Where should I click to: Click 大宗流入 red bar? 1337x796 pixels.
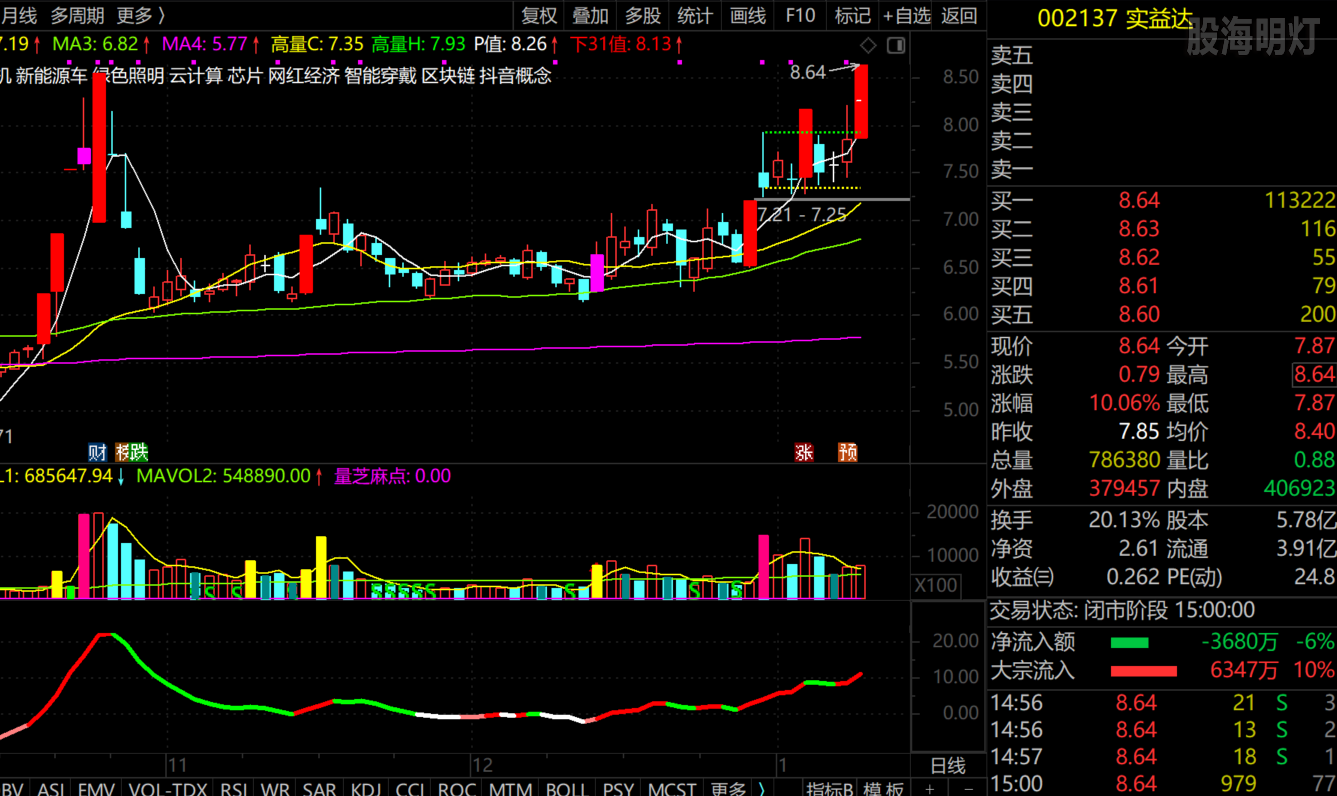1143,671
